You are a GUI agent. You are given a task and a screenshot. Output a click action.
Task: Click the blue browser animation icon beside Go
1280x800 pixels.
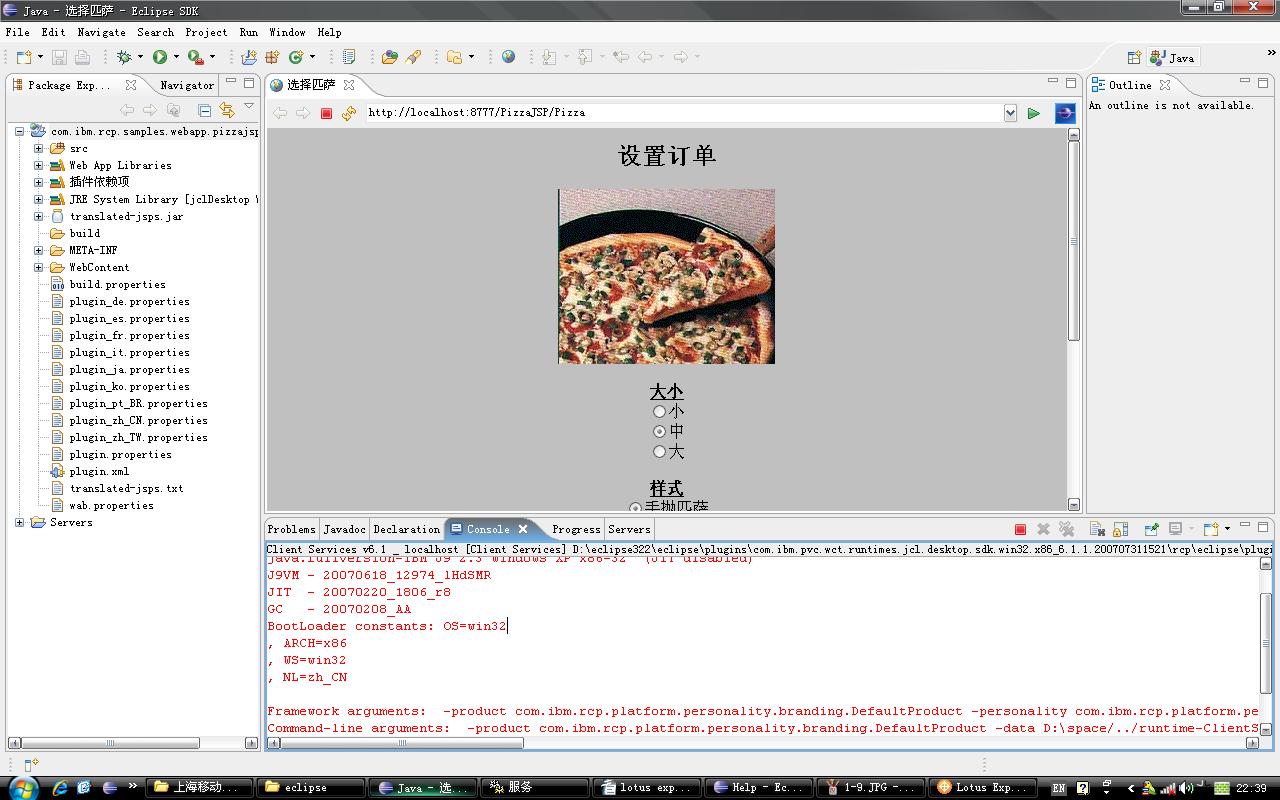[x=1065, y=113]
